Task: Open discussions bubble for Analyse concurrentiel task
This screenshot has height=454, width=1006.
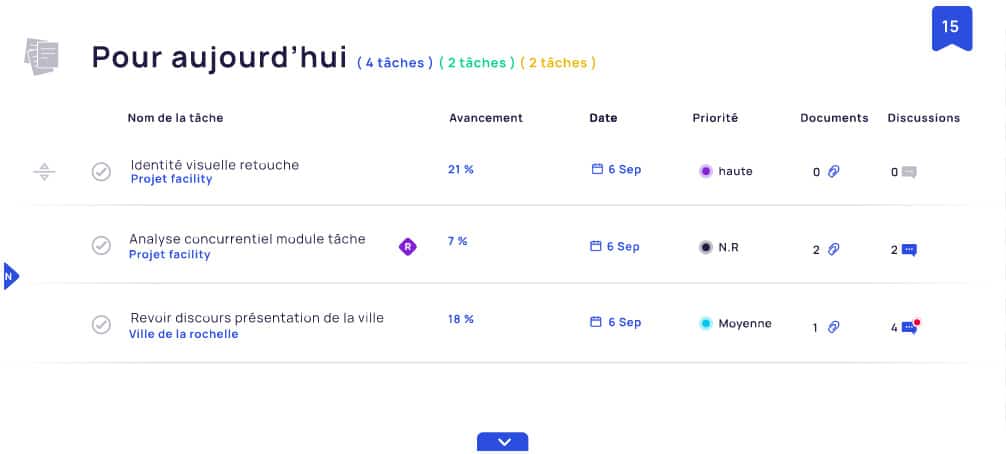Action: point(908,250)
